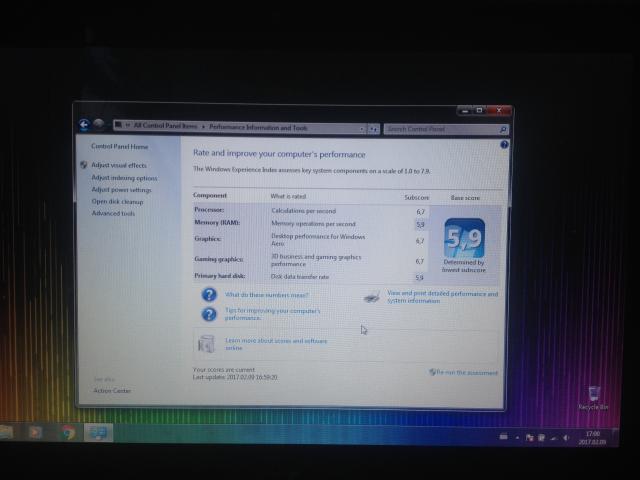Click the blue Help question mark icon
This screenshot has width=640, height=480.
click(504, 145)
